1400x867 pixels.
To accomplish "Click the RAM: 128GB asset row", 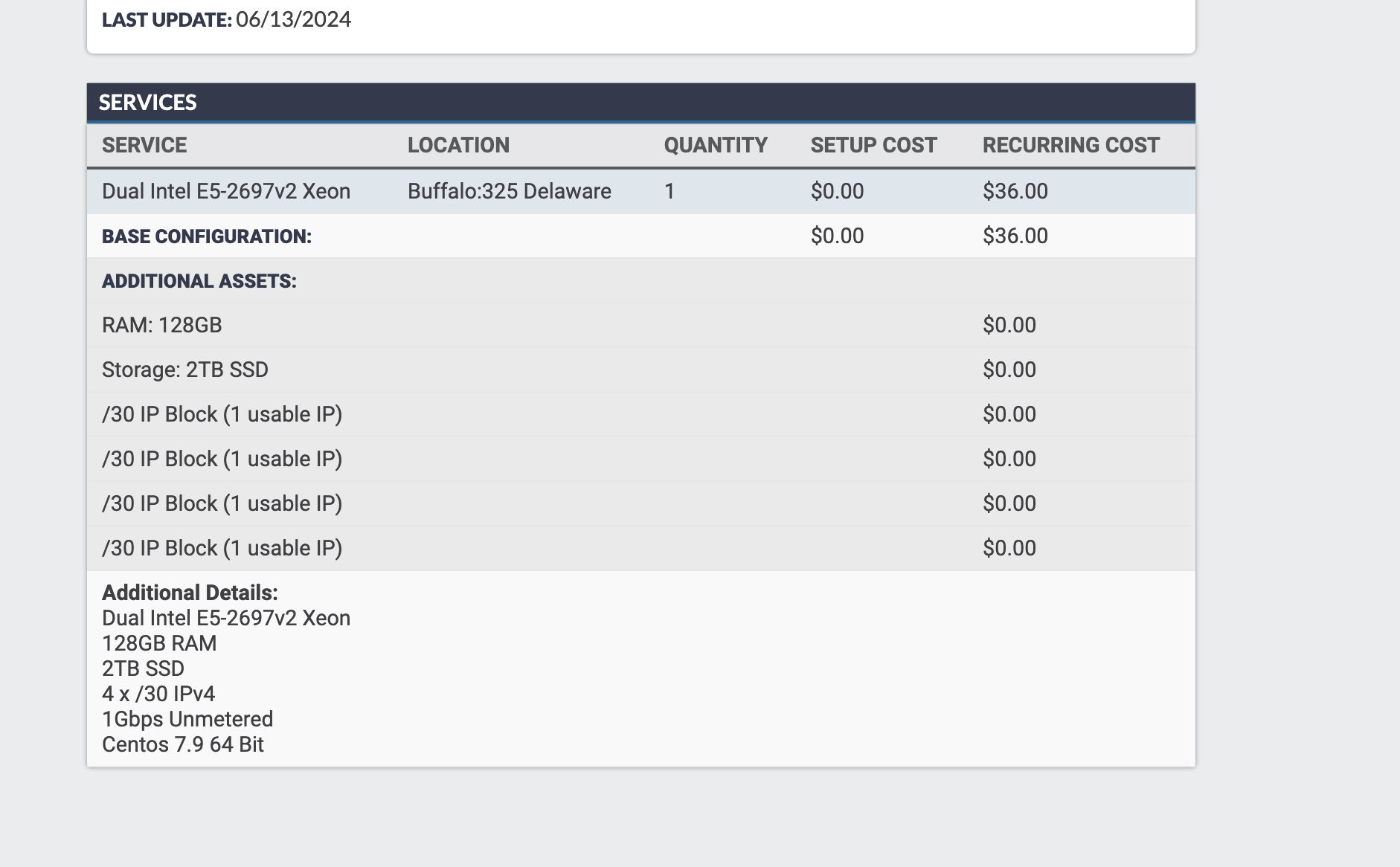I will point(640,325).
